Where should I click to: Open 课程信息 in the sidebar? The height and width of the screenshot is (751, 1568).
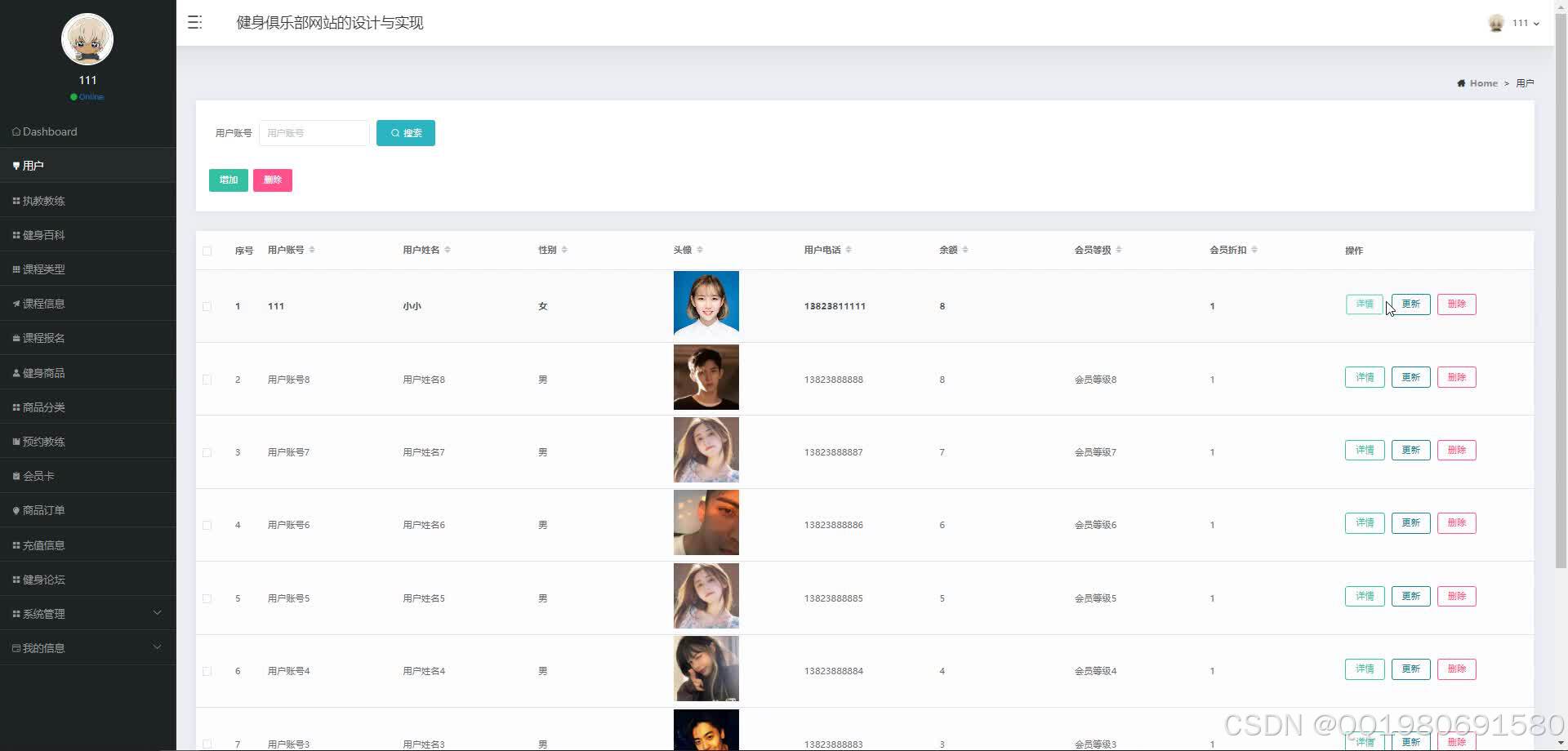(x=87, y=304)
